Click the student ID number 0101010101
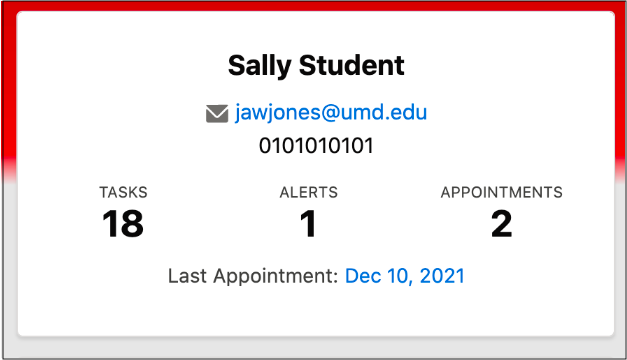Viewport: 627px width, 360px height. point(316,146)
